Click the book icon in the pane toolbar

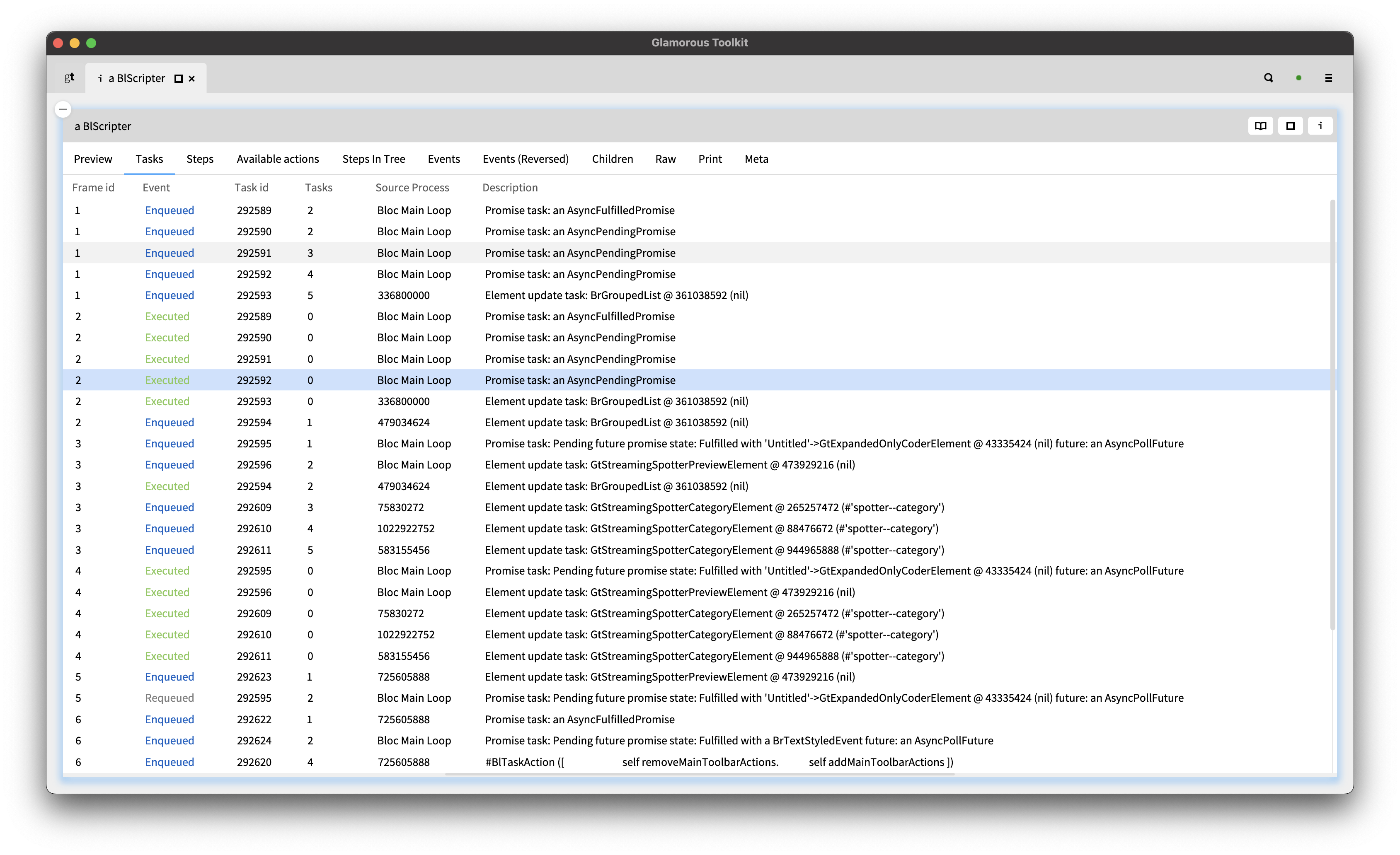pos(1260,126)
